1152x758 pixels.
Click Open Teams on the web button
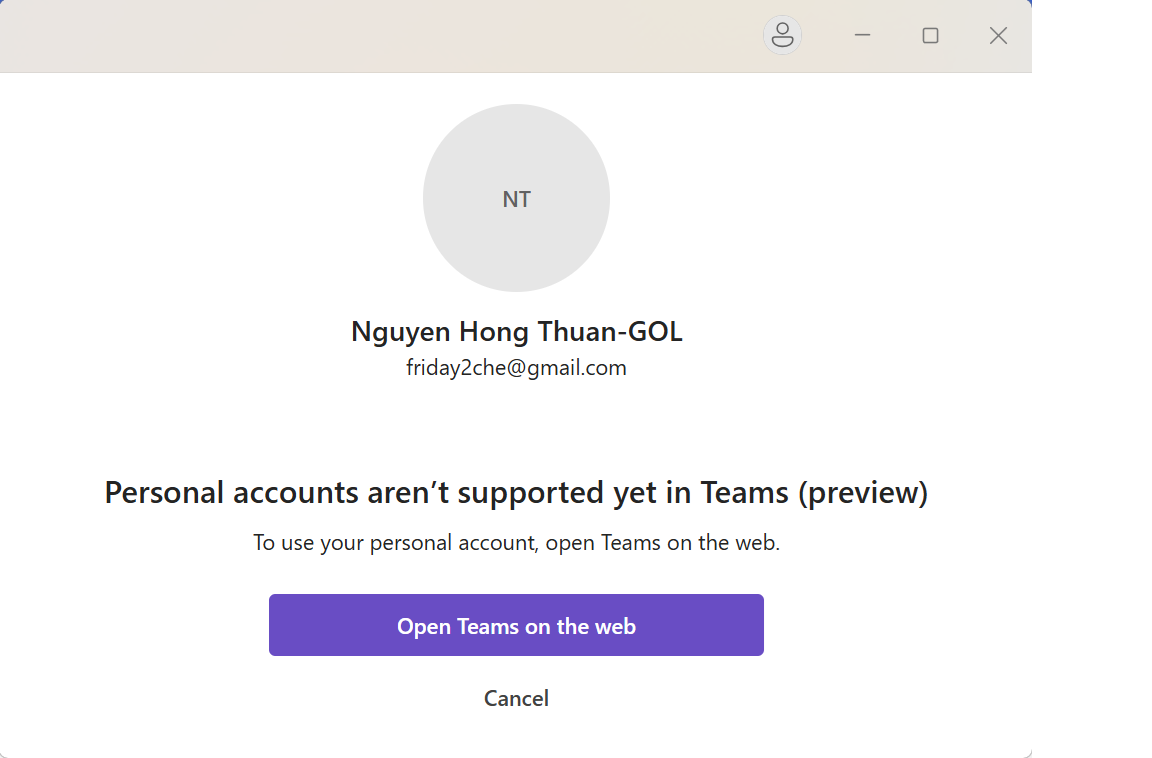pyautogui.click(x=516, y=625)
